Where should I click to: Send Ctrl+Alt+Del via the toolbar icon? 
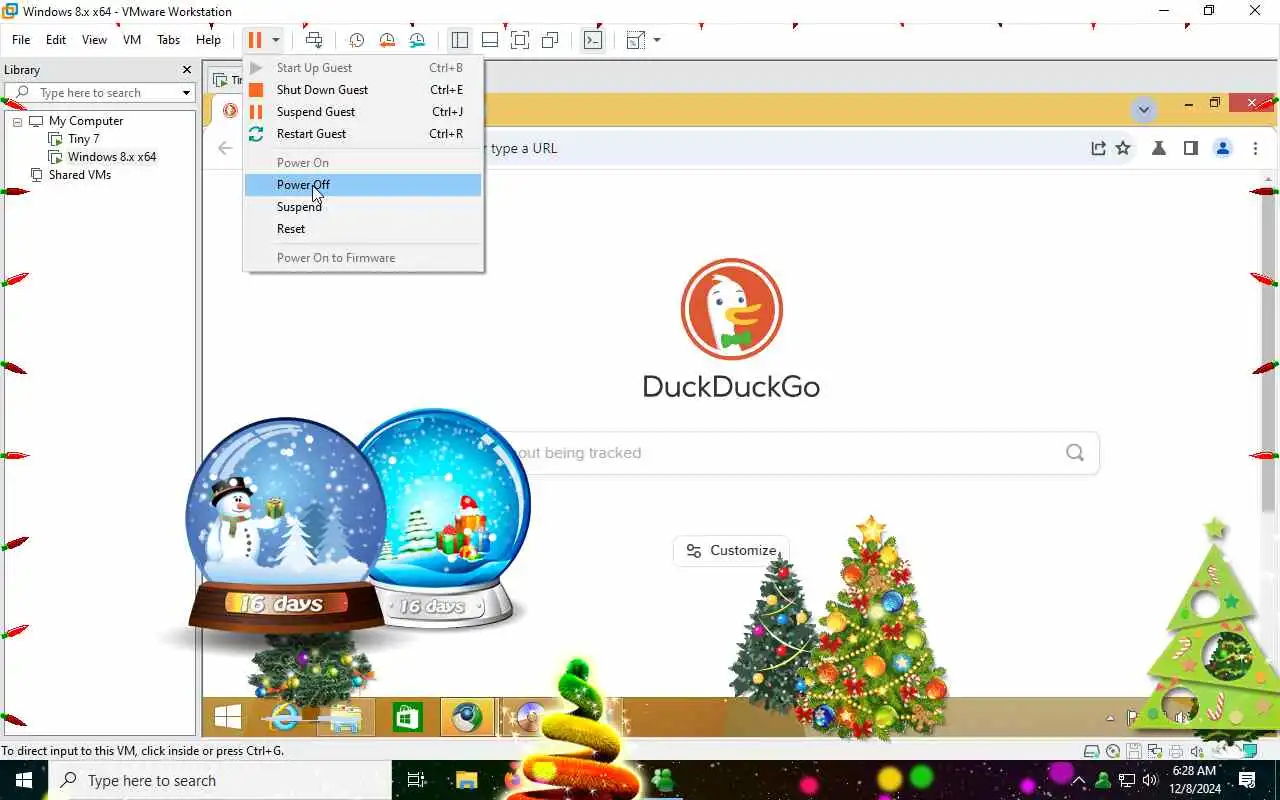(314, 40)
